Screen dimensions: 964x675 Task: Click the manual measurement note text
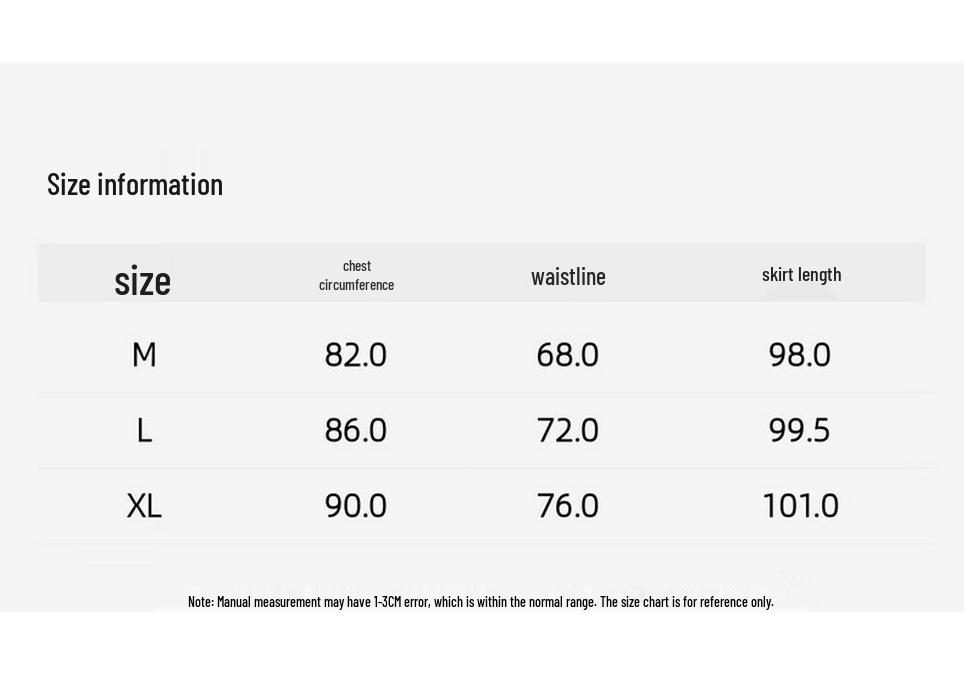pyautogui.click(x=481, y=601)
